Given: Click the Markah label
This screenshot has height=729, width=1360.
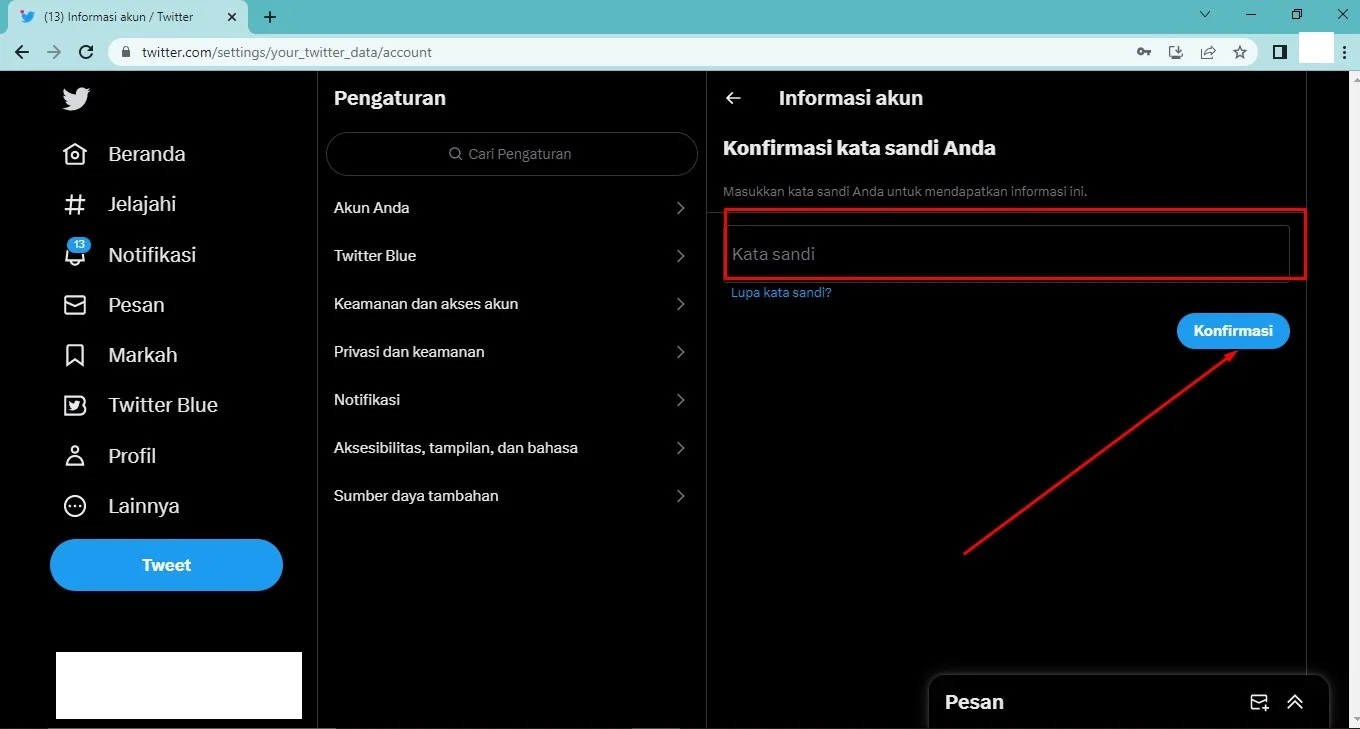Looking at the screenshot, I should 143,355.
